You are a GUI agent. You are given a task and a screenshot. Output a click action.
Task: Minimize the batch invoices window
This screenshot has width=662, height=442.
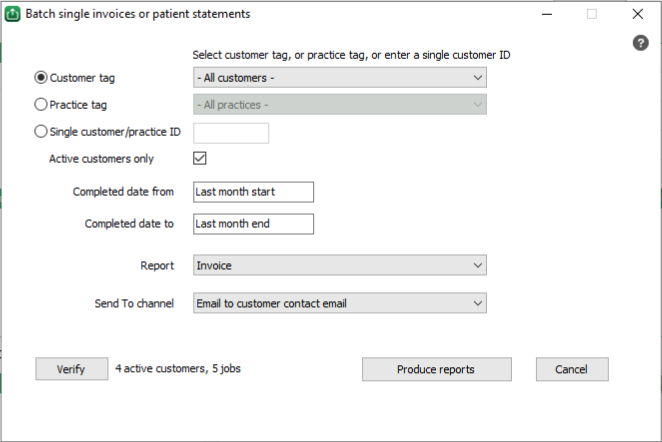(x=546, y=15)
